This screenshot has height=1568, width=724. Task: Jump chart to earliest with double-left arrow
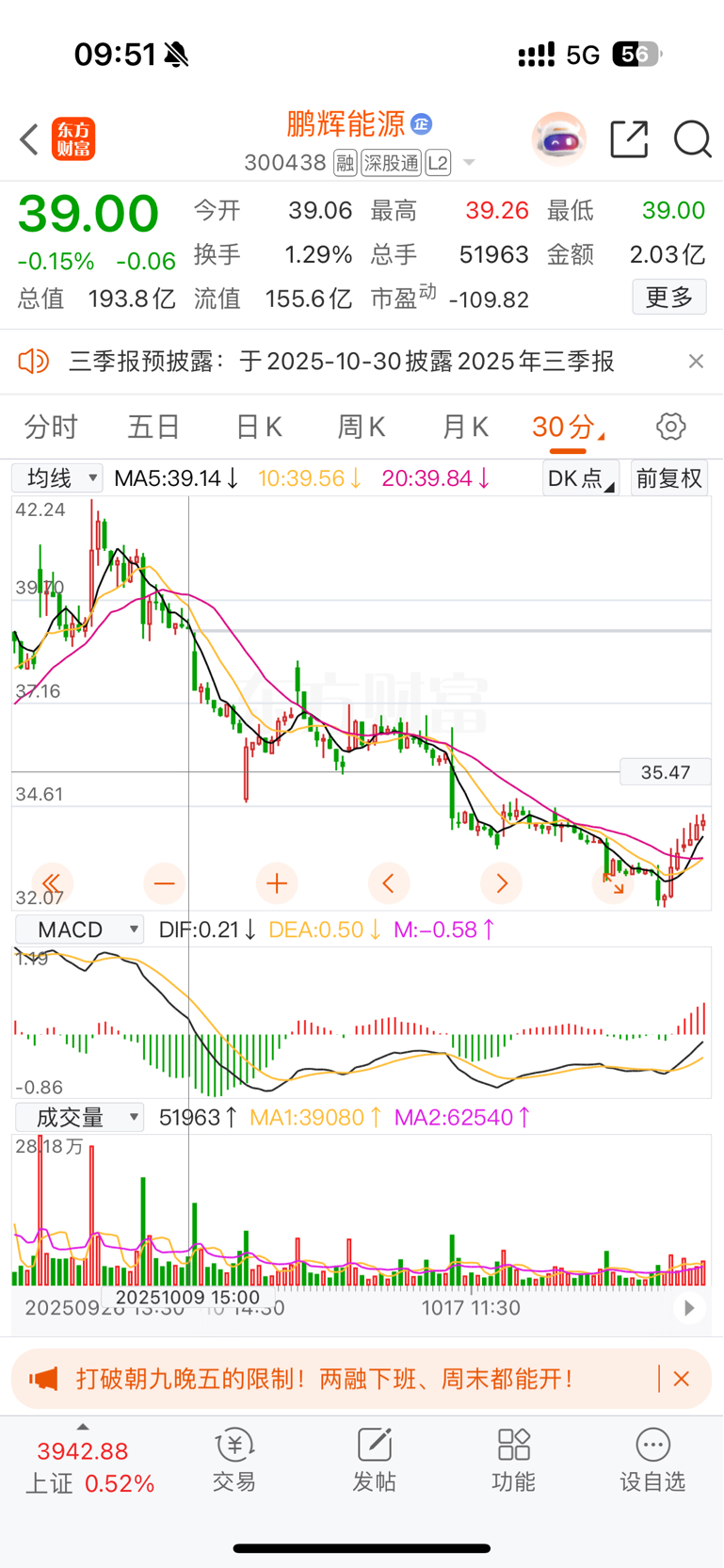[52, 883]
